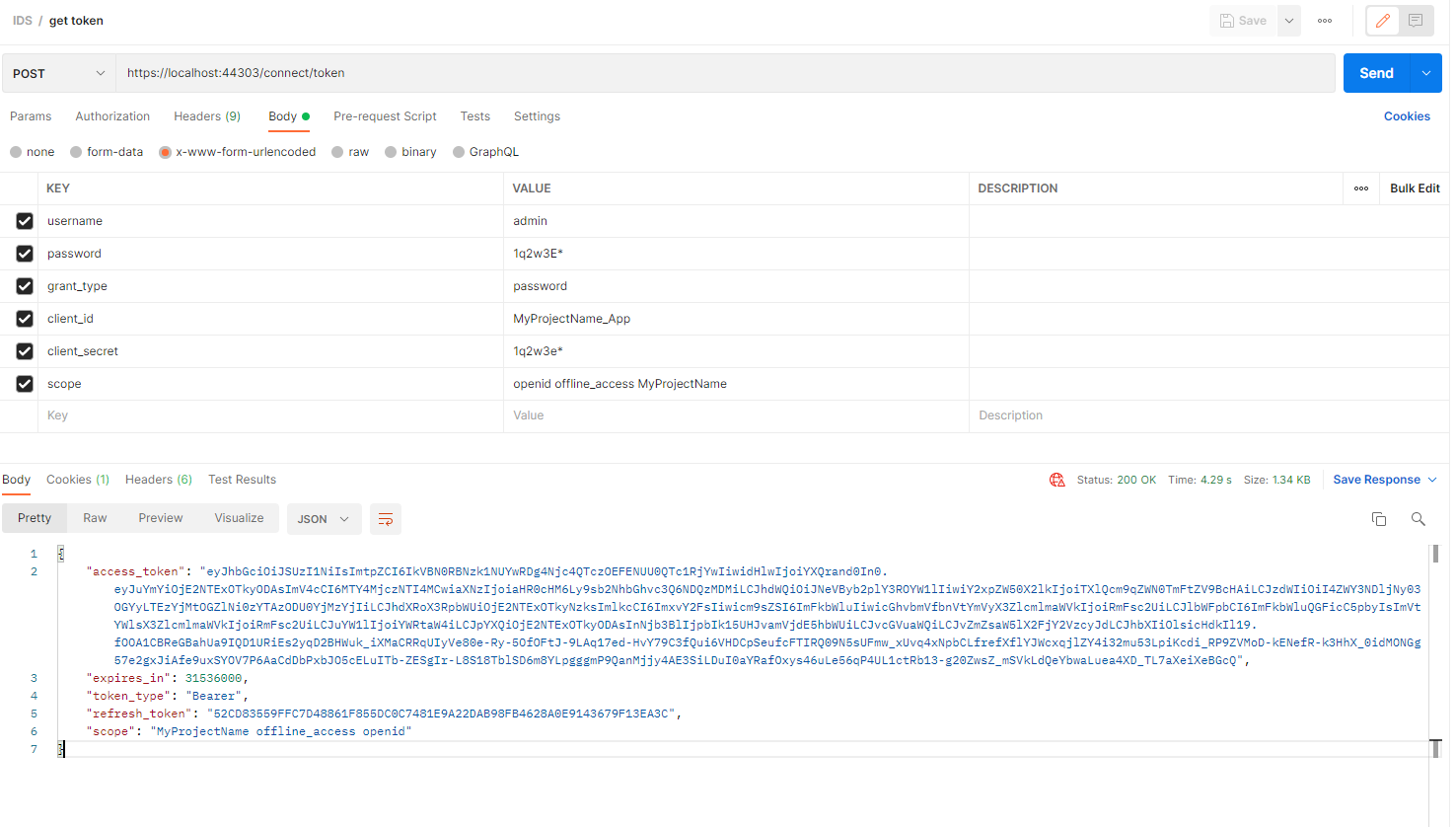This screenshot has height=827, width=1456.
Task: Switch to the Pre-request Script tab
Action: coord(385,115)
